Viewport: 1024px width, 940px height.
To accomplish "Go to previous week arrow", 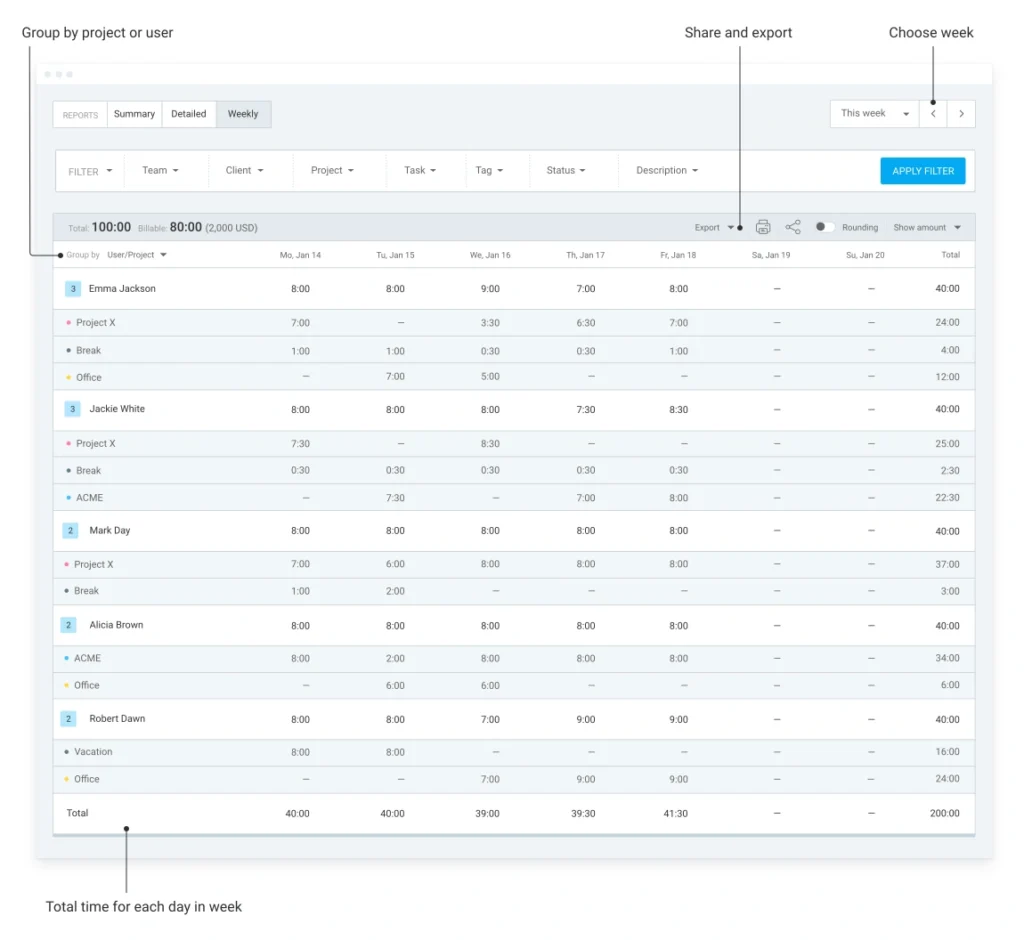I will tap(933, 114).
